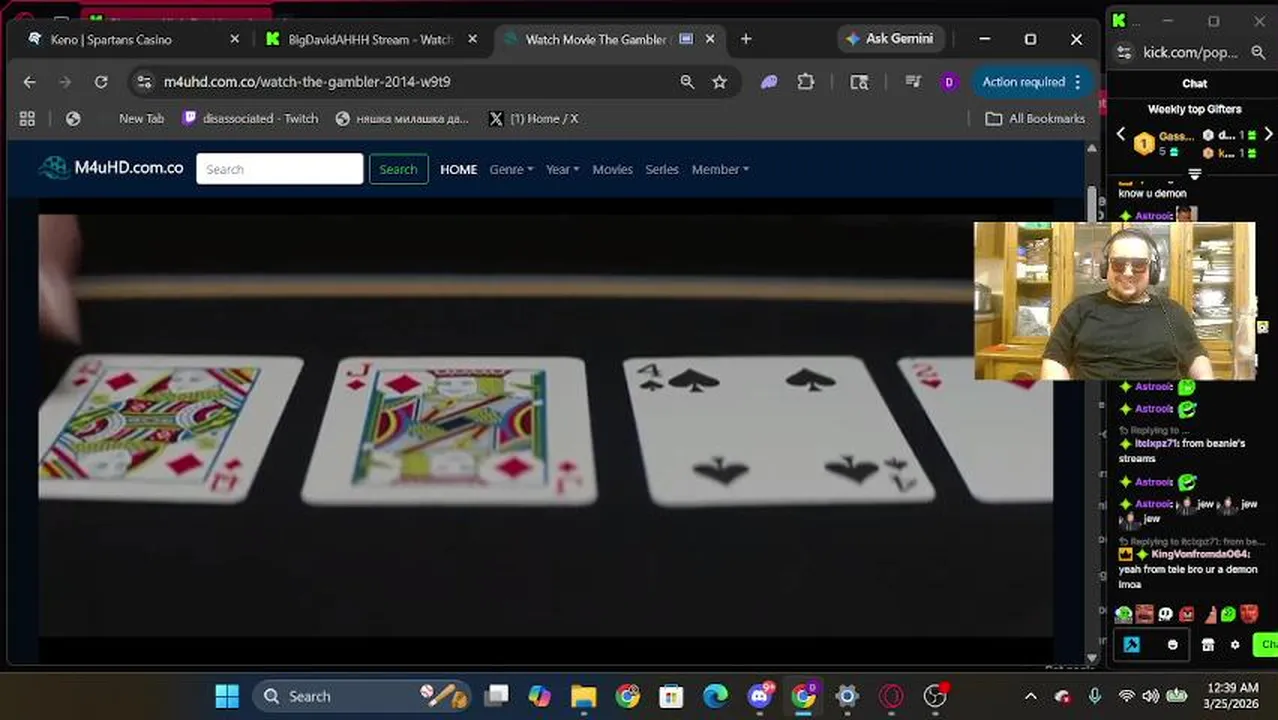Click the M4uHD.com.co logo
The image size is (1278, 720).
[x=111, y=168]
